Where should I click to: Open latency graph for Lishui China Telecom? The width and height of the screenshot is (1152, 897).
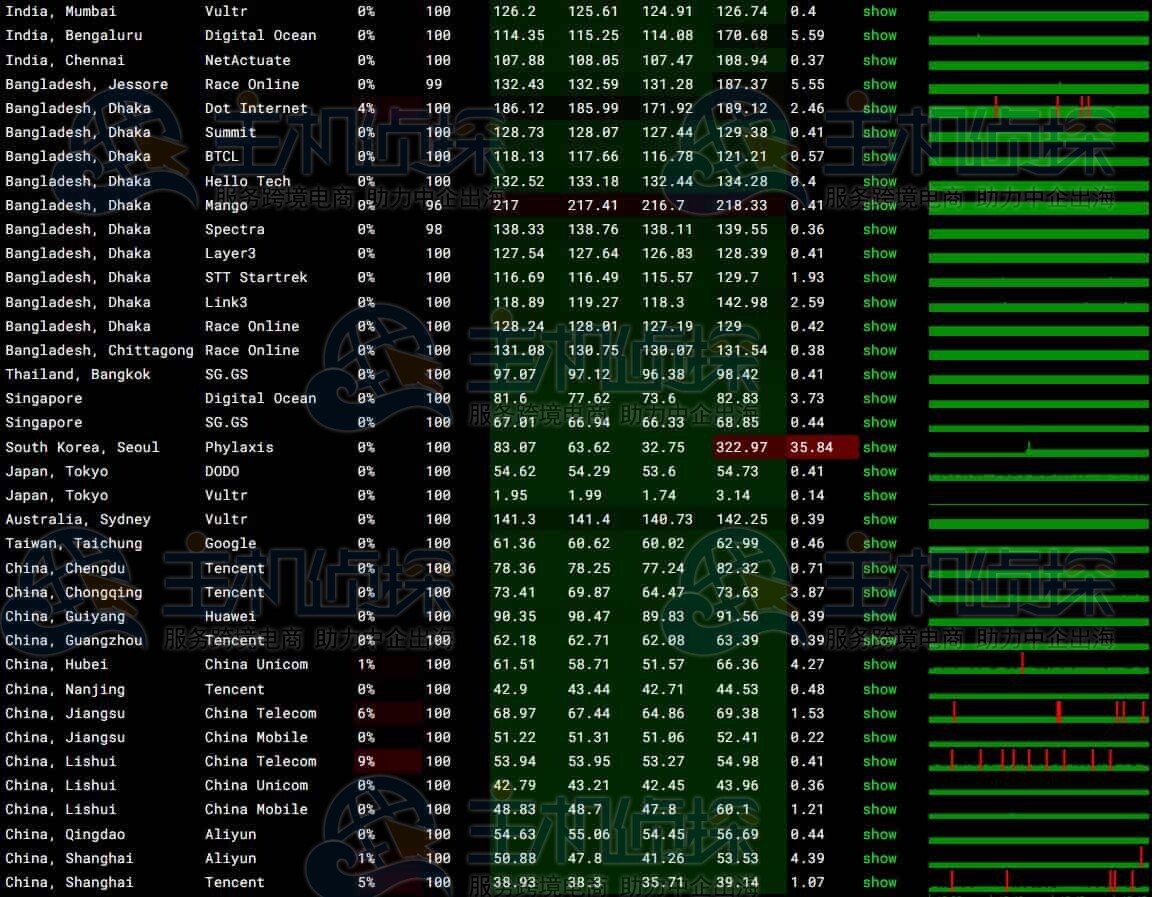(x=1038, y=761)
